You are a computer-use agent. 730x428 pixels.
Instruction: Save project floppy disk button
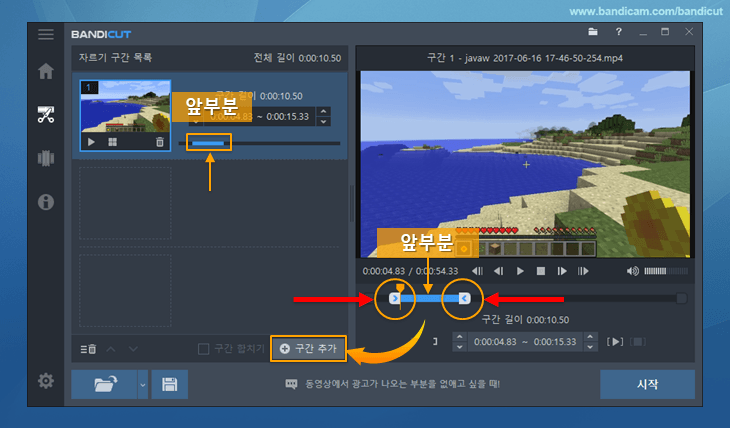point(169,384)
